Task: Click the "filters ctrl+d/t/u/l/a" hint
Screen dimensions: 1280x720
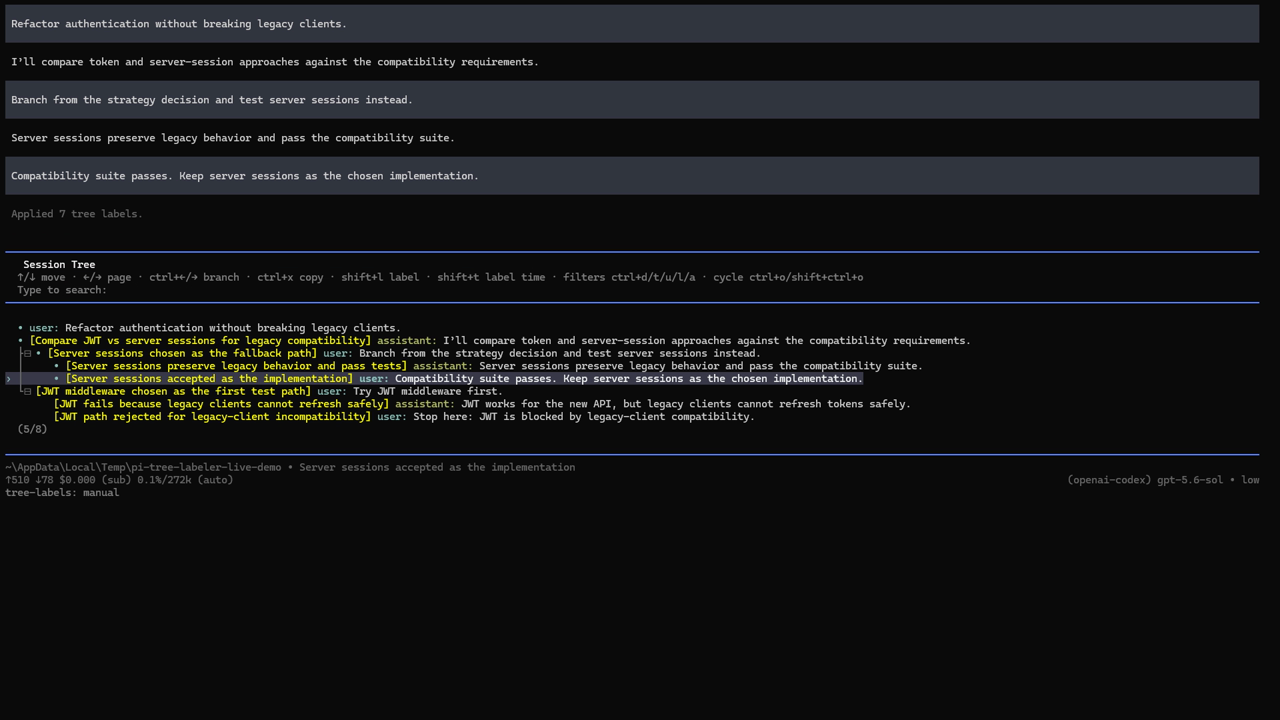Action: 629,277
